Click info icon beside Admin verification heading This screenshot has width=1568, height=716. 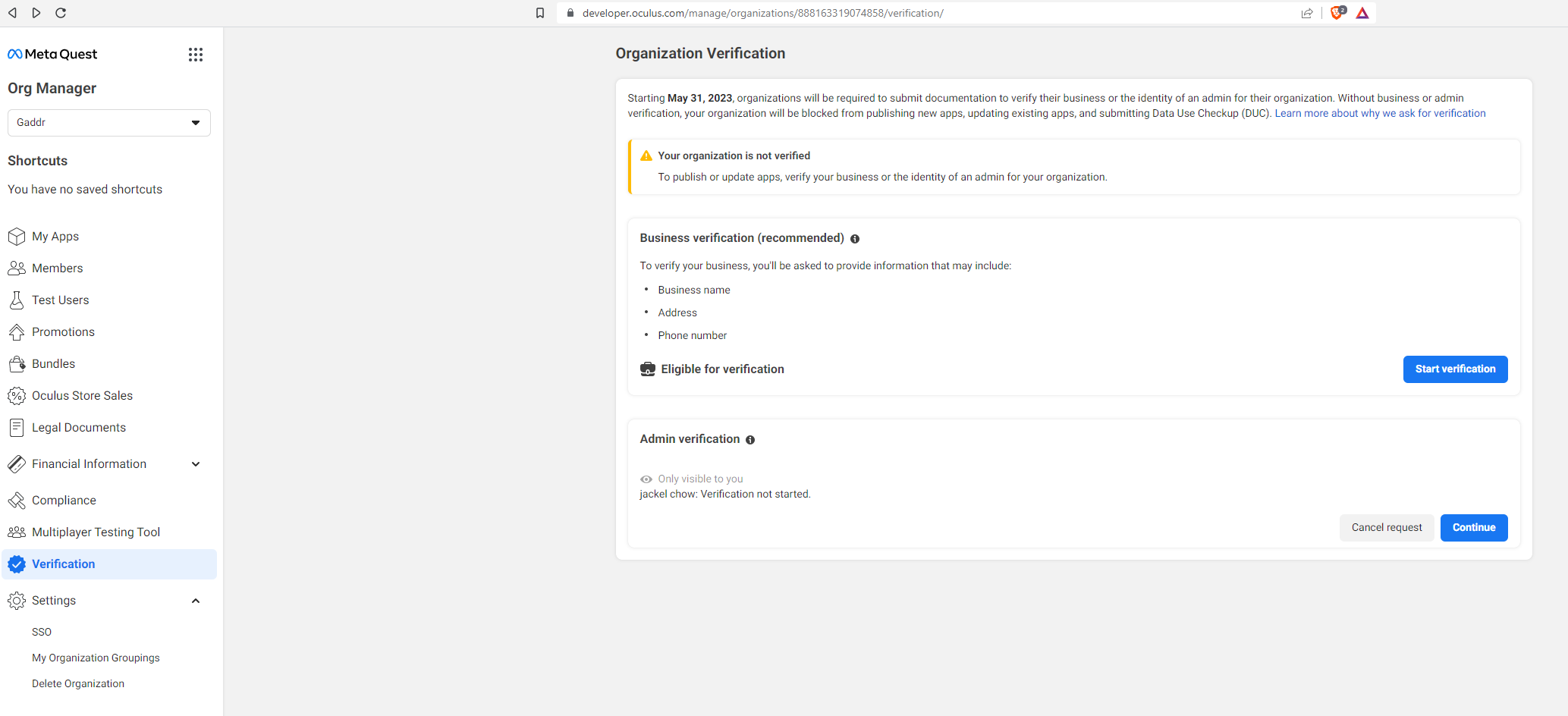coord(750,440)
